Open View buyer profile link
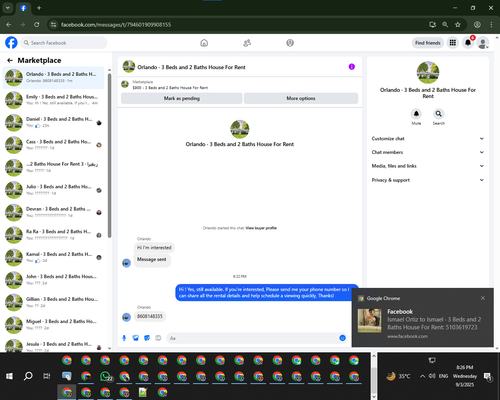The height and width of the screenshot is (400, 500). pos(261,228)
